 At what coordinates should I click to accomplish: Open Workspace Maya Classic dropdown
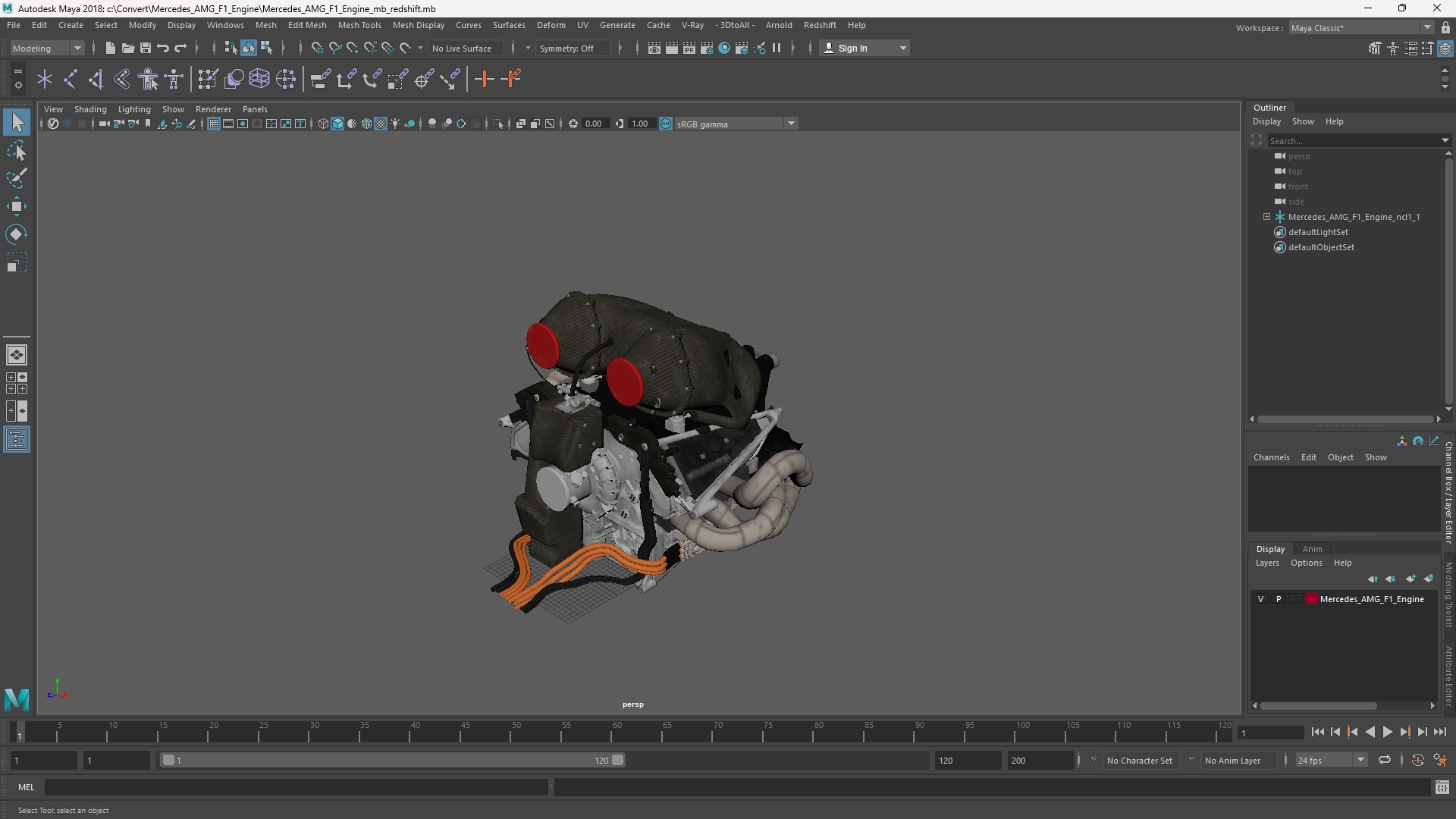[1361, 27]
